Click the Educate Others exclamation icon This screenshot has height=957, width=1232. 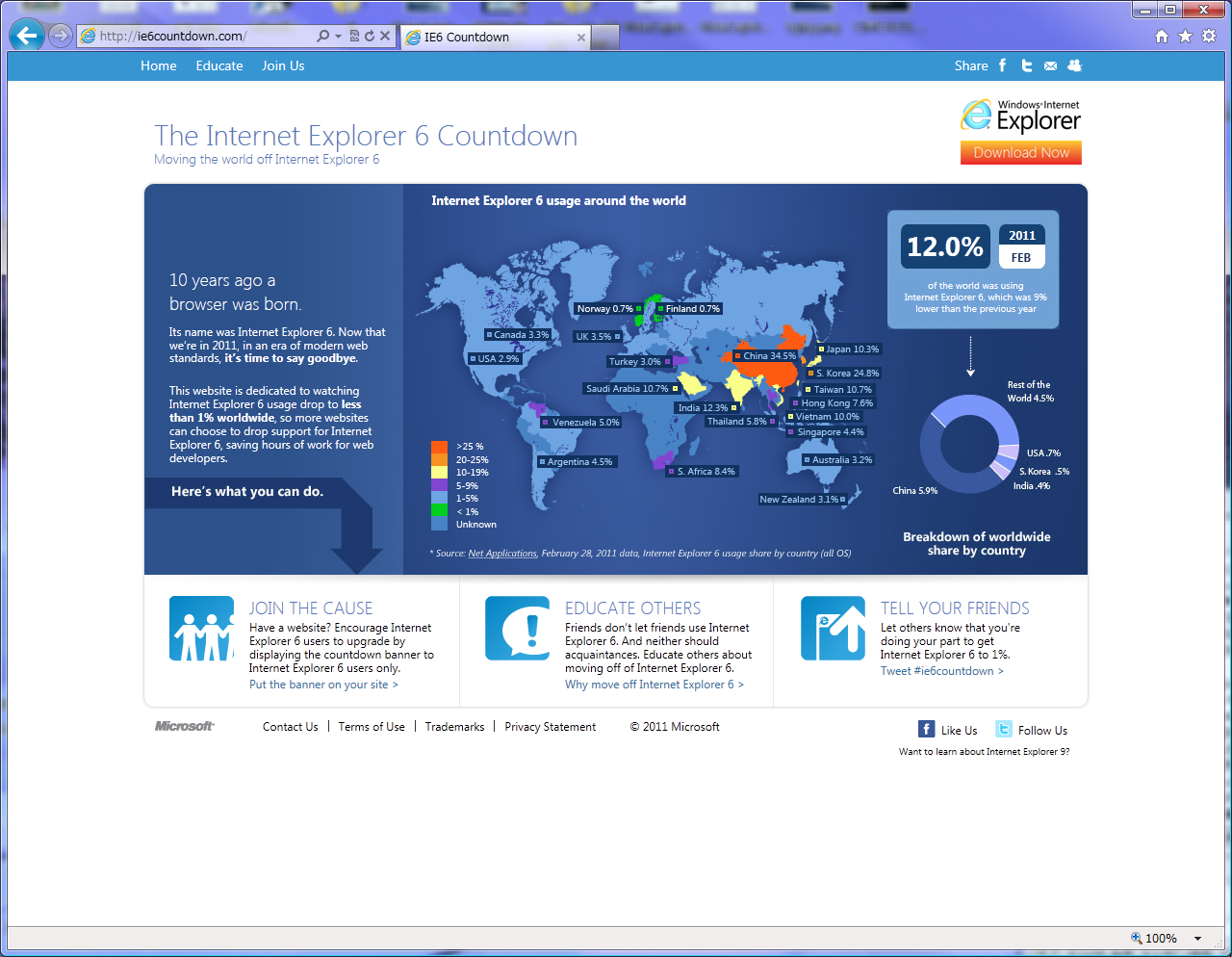point(518,629)
